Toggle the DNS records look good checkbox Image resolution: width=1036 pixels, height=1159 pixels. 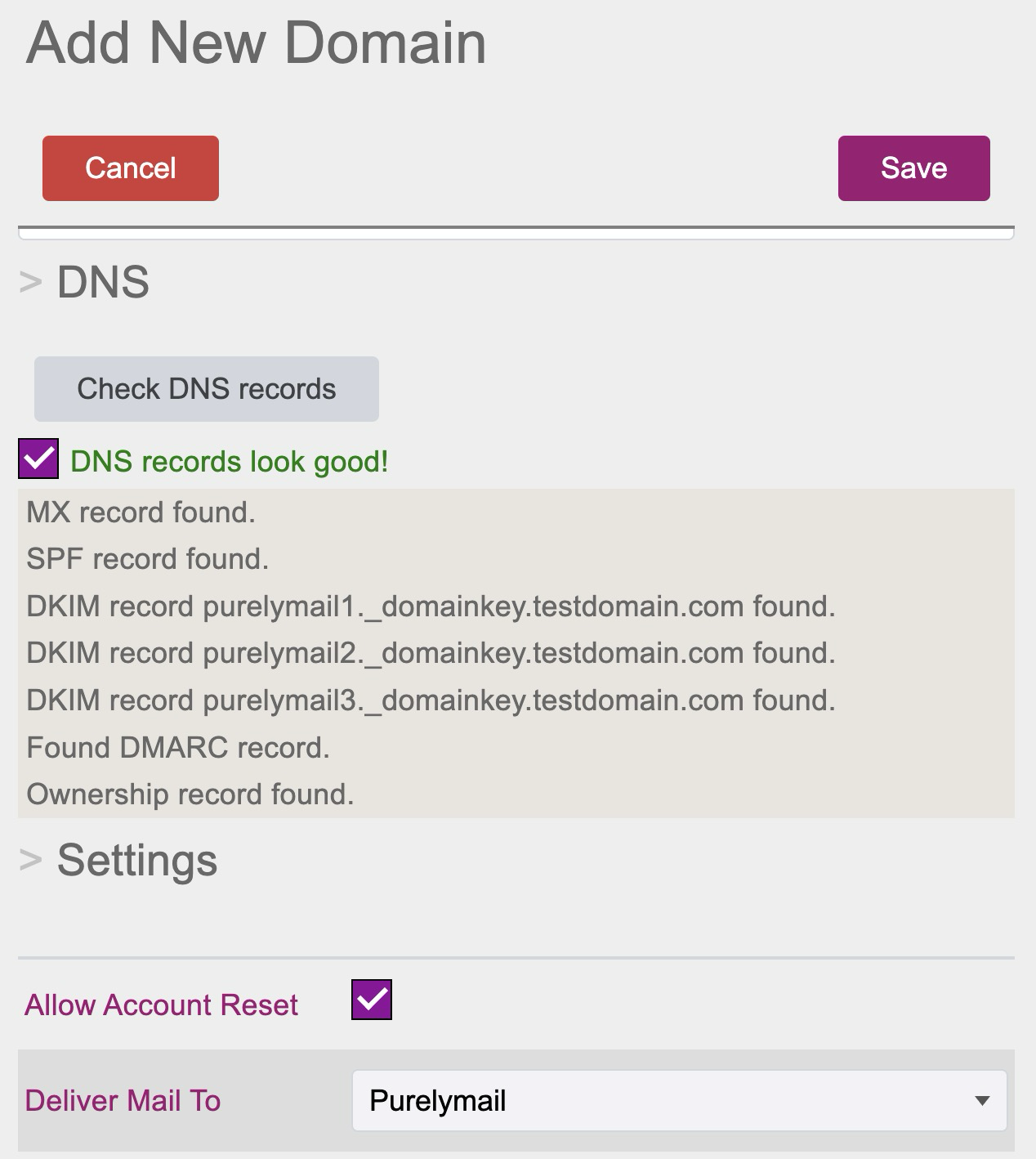click(38, 459)
